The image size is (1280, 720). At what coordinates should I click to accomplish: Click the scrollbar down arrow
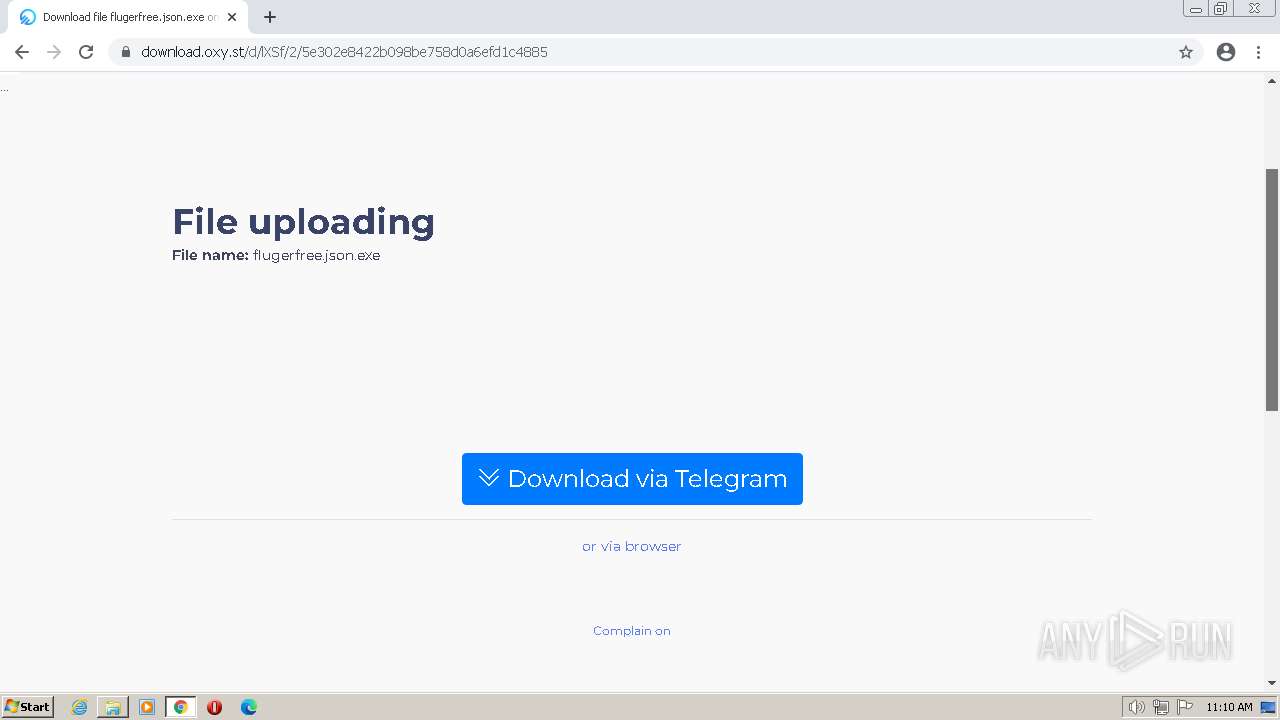click(x=1272, y=684)
